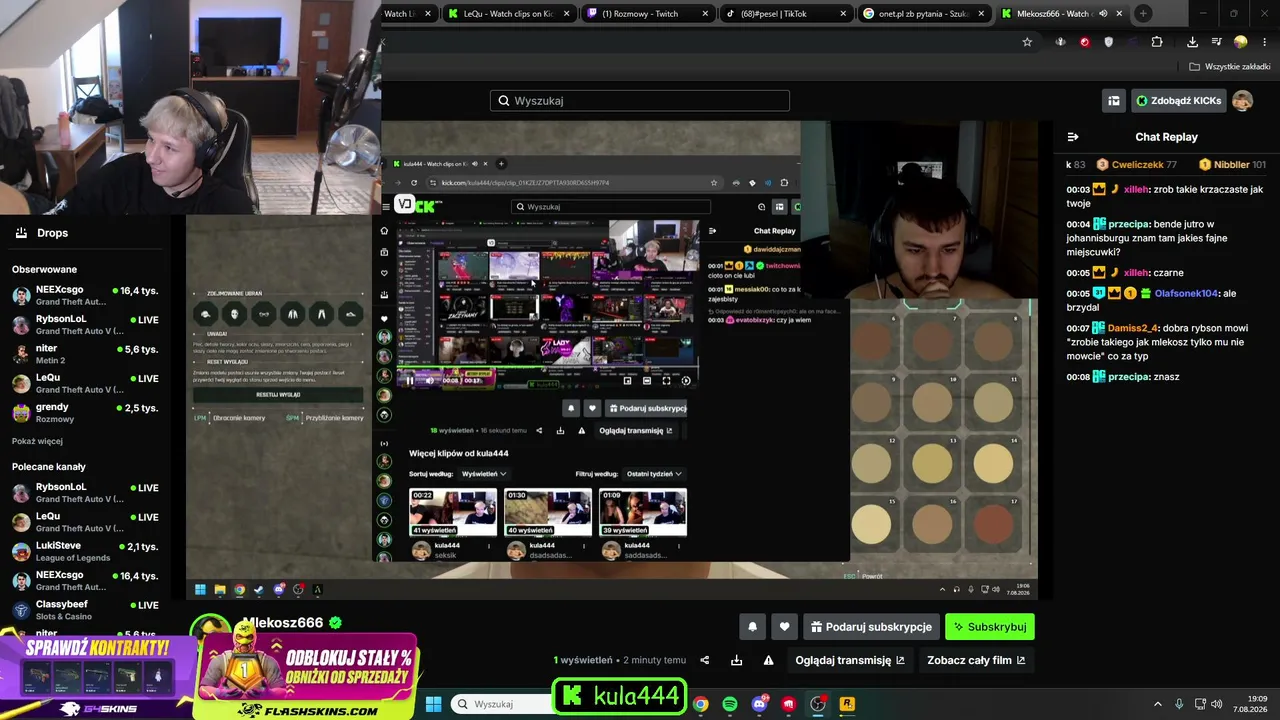Open Rockstar Games Launcher from the taskbar
This screenshot has height=720, width=1280.
[x=847, y=704]
